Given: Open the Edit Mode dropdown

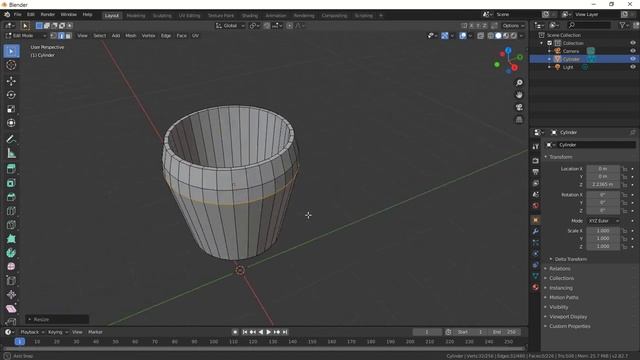Looking at the screenshot, I should tap(26, 36).
